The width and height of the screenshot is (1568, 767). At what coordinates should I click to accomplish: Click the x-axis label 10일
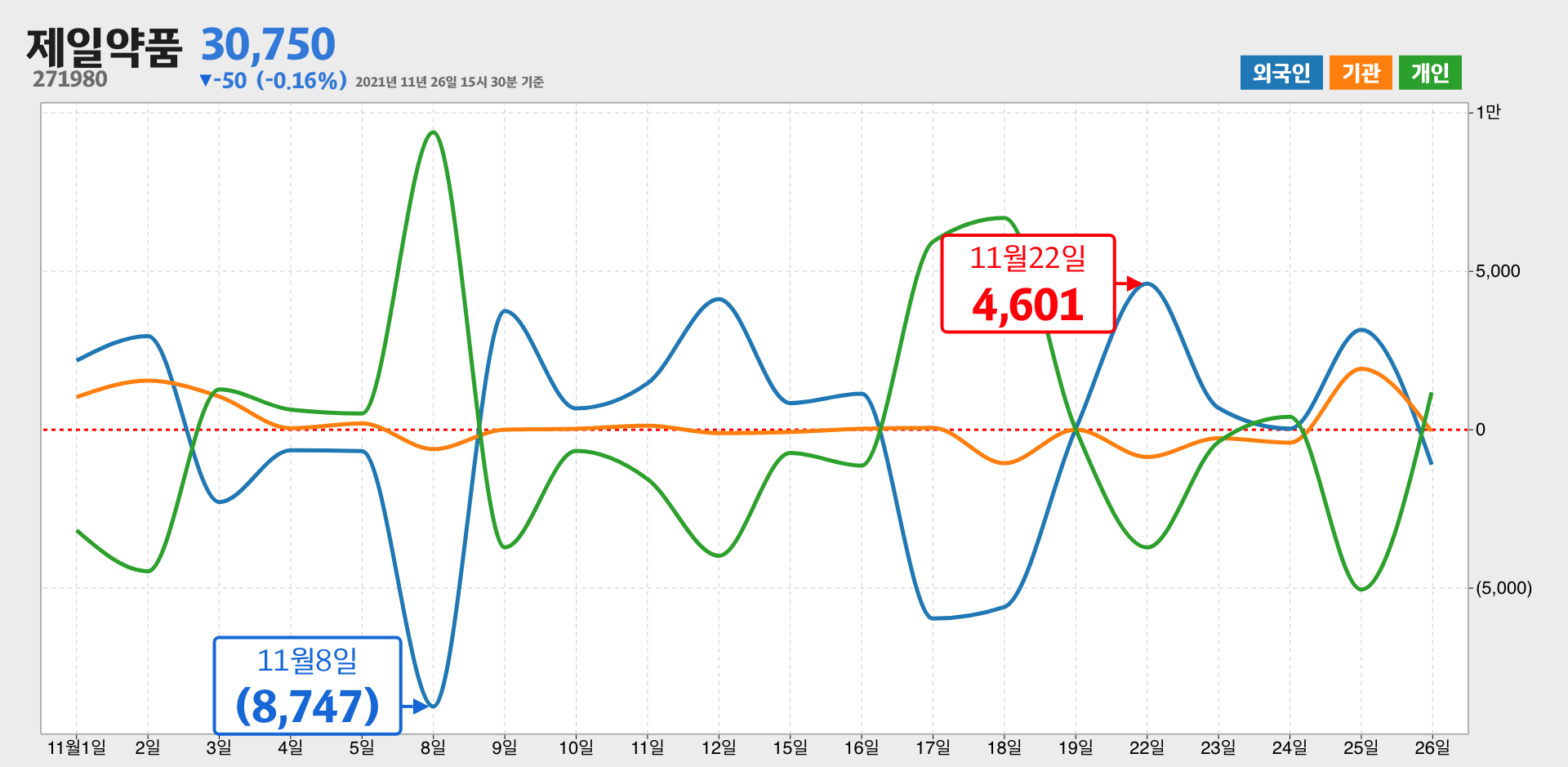point(576,747)
